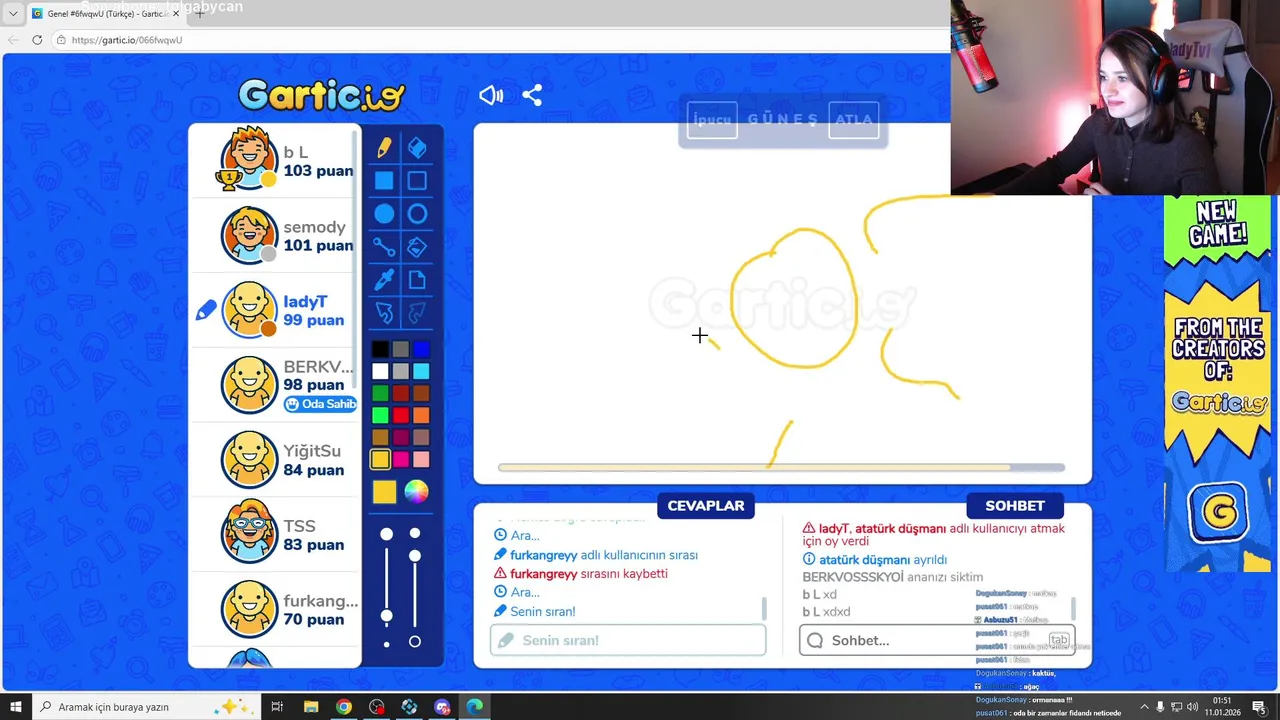This screenshot has height=720, width=1280.
Task: Open Google Chrome from the taskbar
Action: (343, 707)
